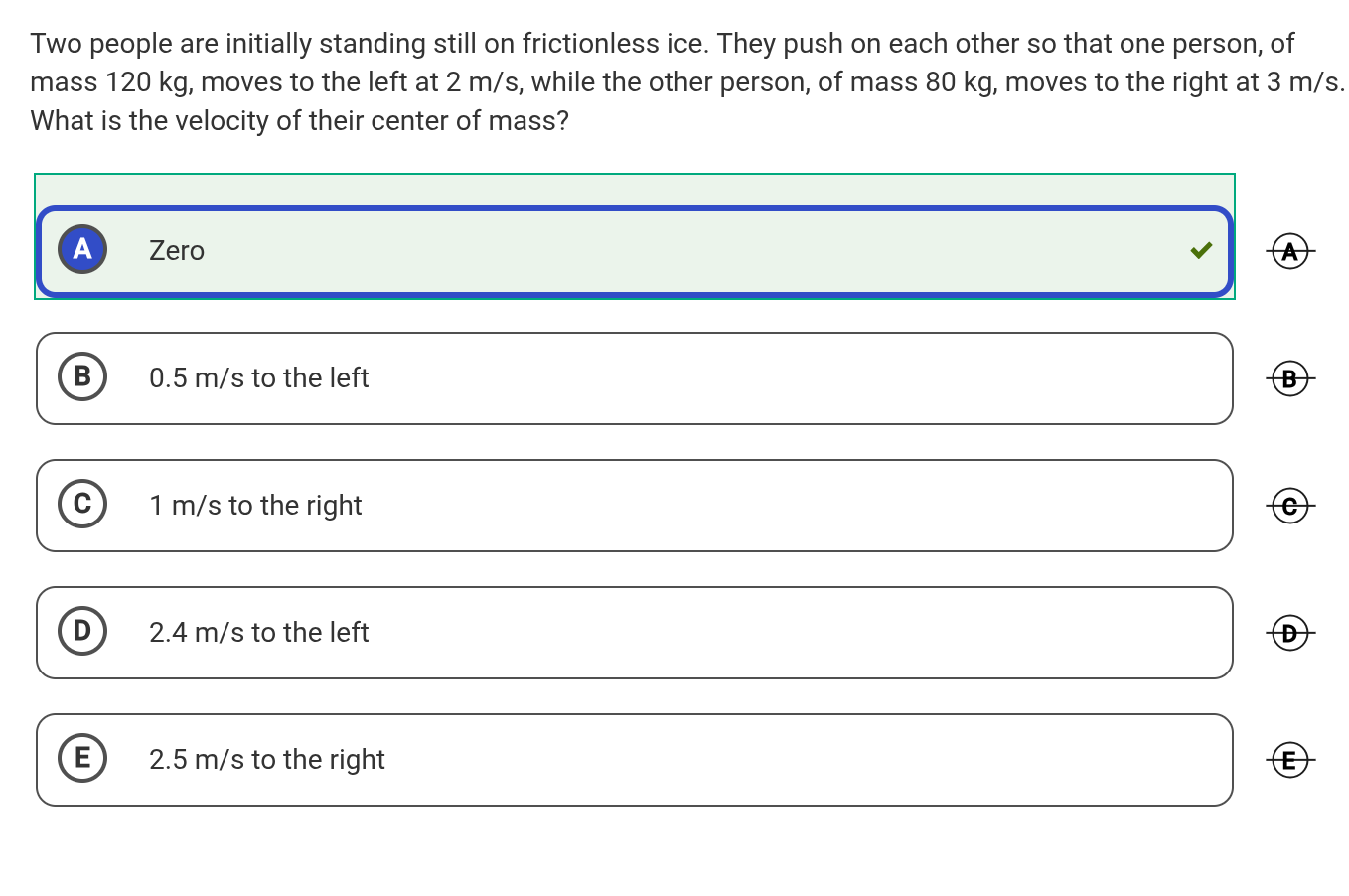Cross out answer choice E

tap(1289, 760)
